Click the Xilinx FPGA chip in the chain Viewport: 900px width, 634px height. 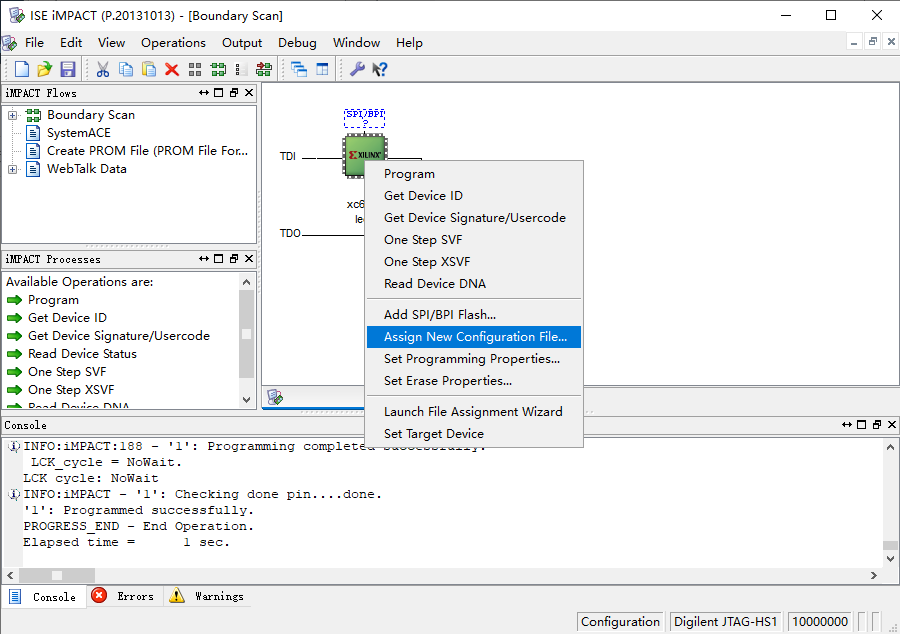point(365,157)
